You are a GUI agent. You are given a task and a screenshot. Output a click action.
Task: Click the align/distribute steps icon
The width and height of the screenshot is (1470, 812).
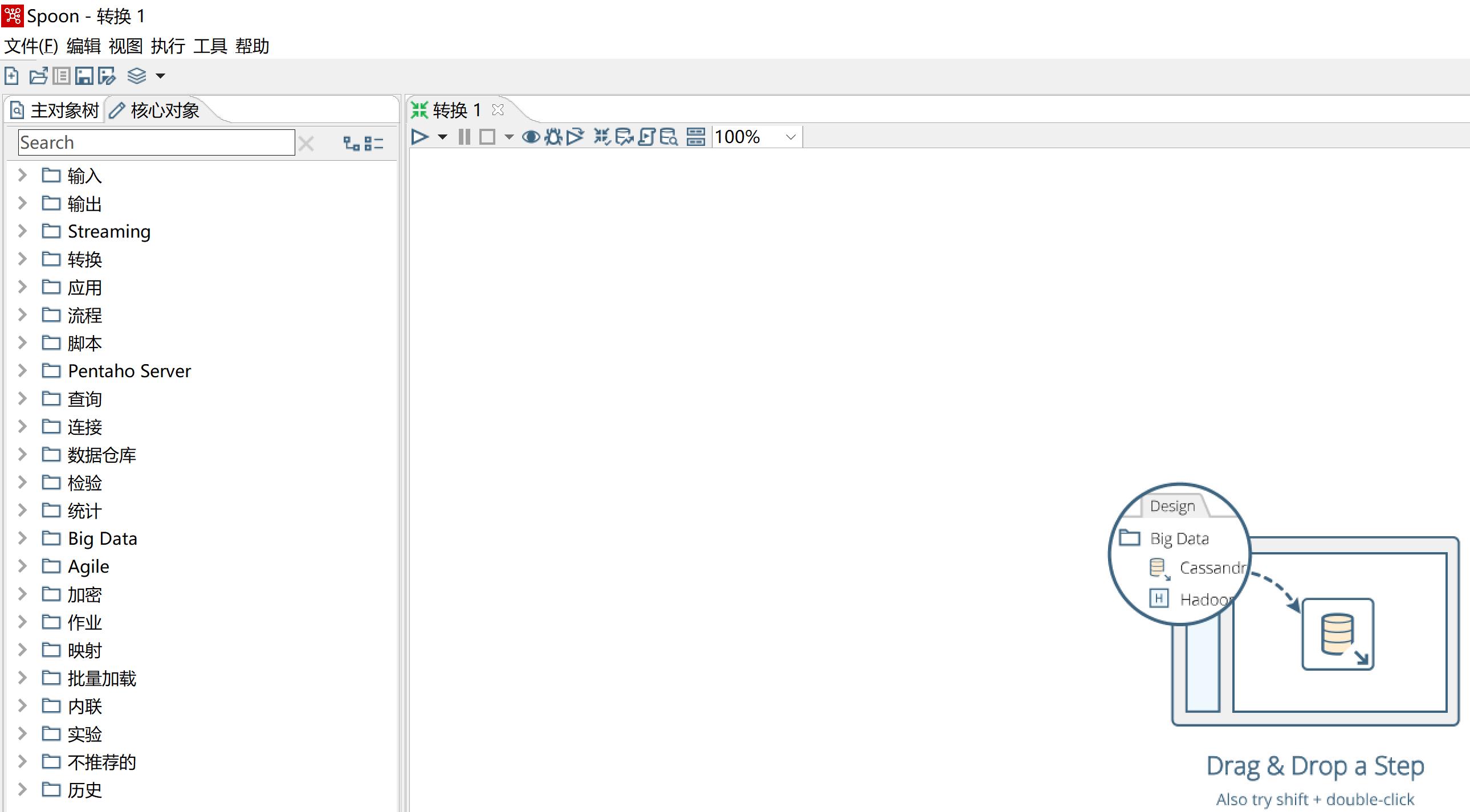point(698,137)
